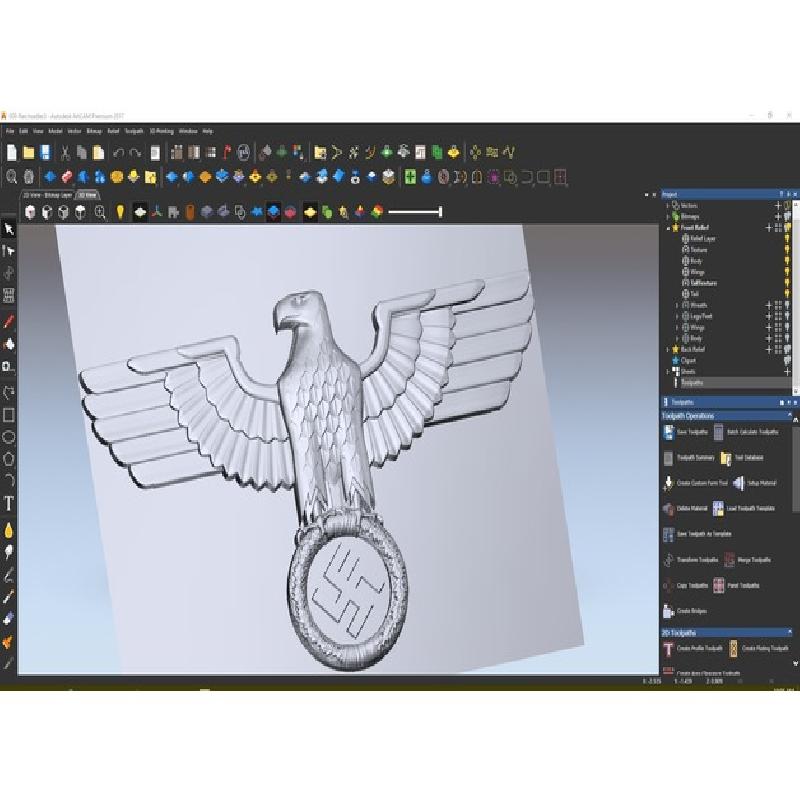Toggle visibility bulb for the Tail layer
Screen dimensions: 800x800
coord(787,294)
